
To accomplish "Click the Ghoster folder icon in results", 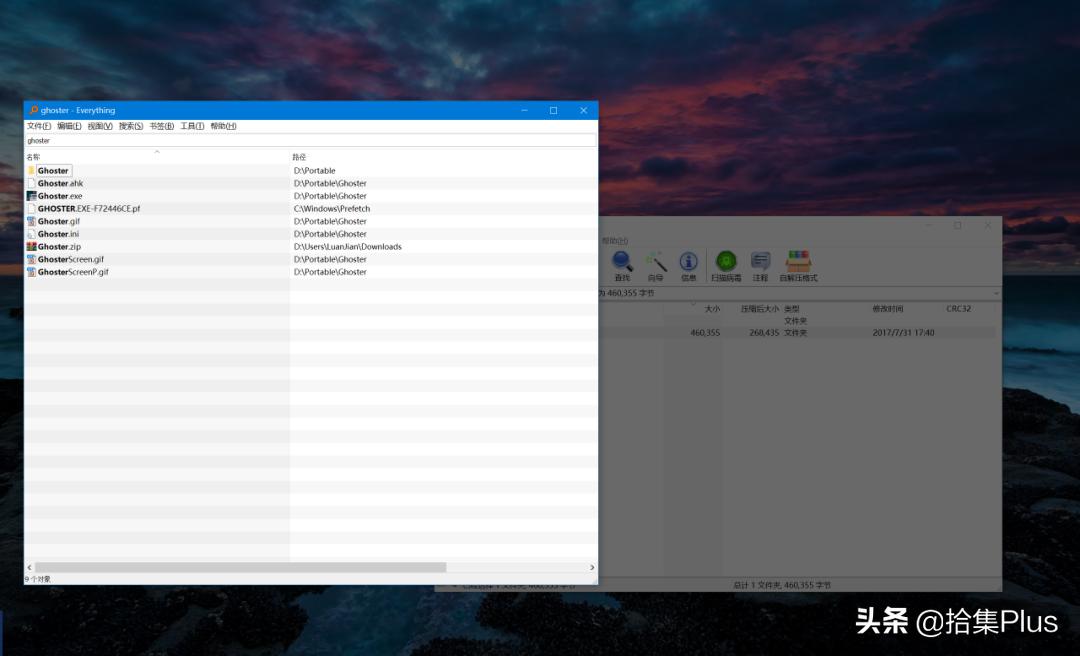I will [x=32, y=171].
